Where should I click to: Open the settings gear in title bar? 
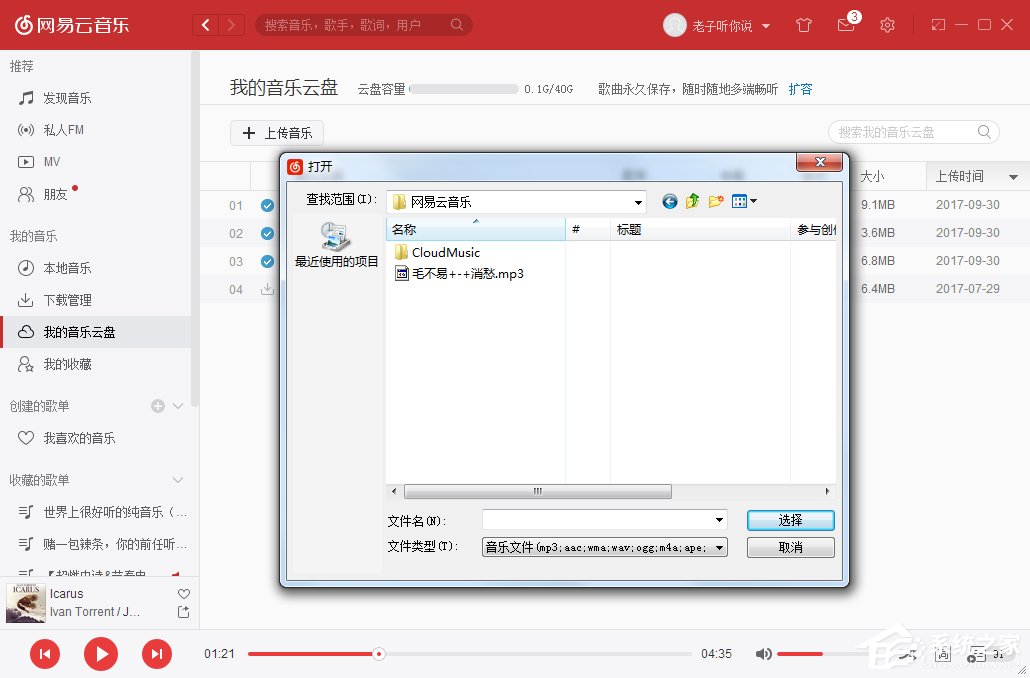click(x=887, y=25)
